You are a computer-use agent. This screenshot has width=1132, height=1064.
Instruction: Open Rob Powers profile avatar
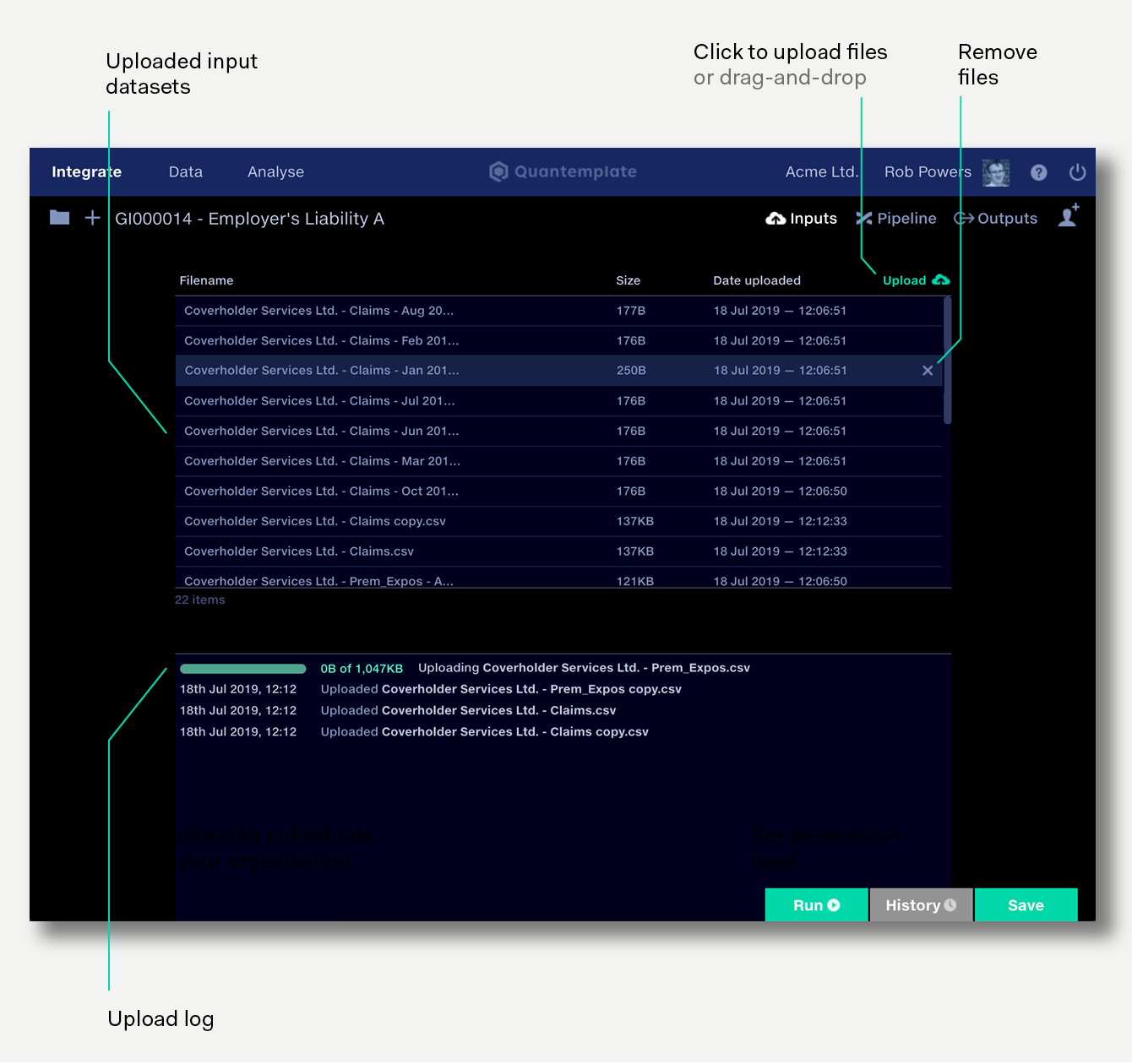point(996,172)
